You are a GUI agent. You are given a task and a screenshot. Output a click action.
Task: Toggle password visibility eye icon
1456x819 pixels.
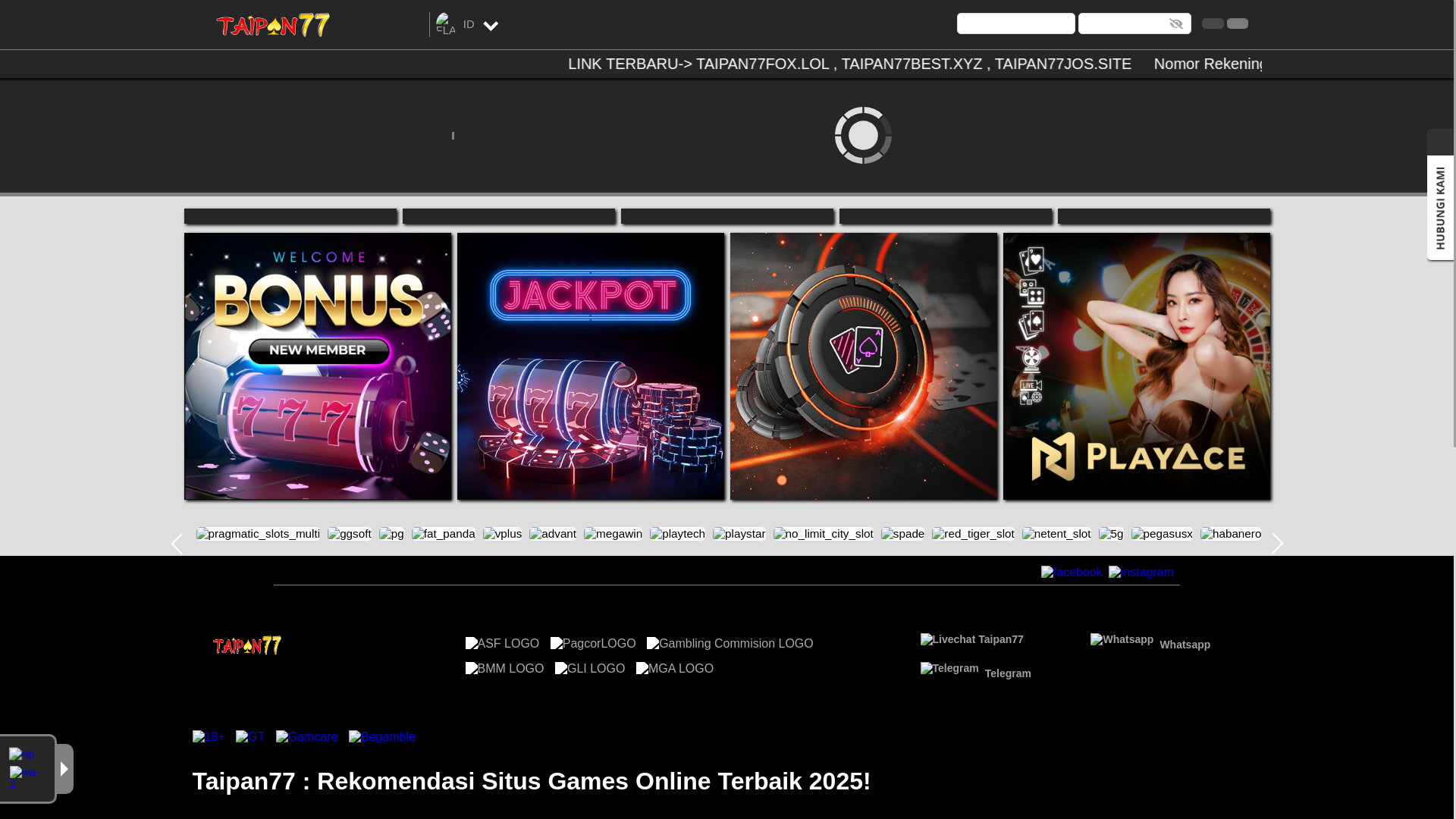[1176, 24]
